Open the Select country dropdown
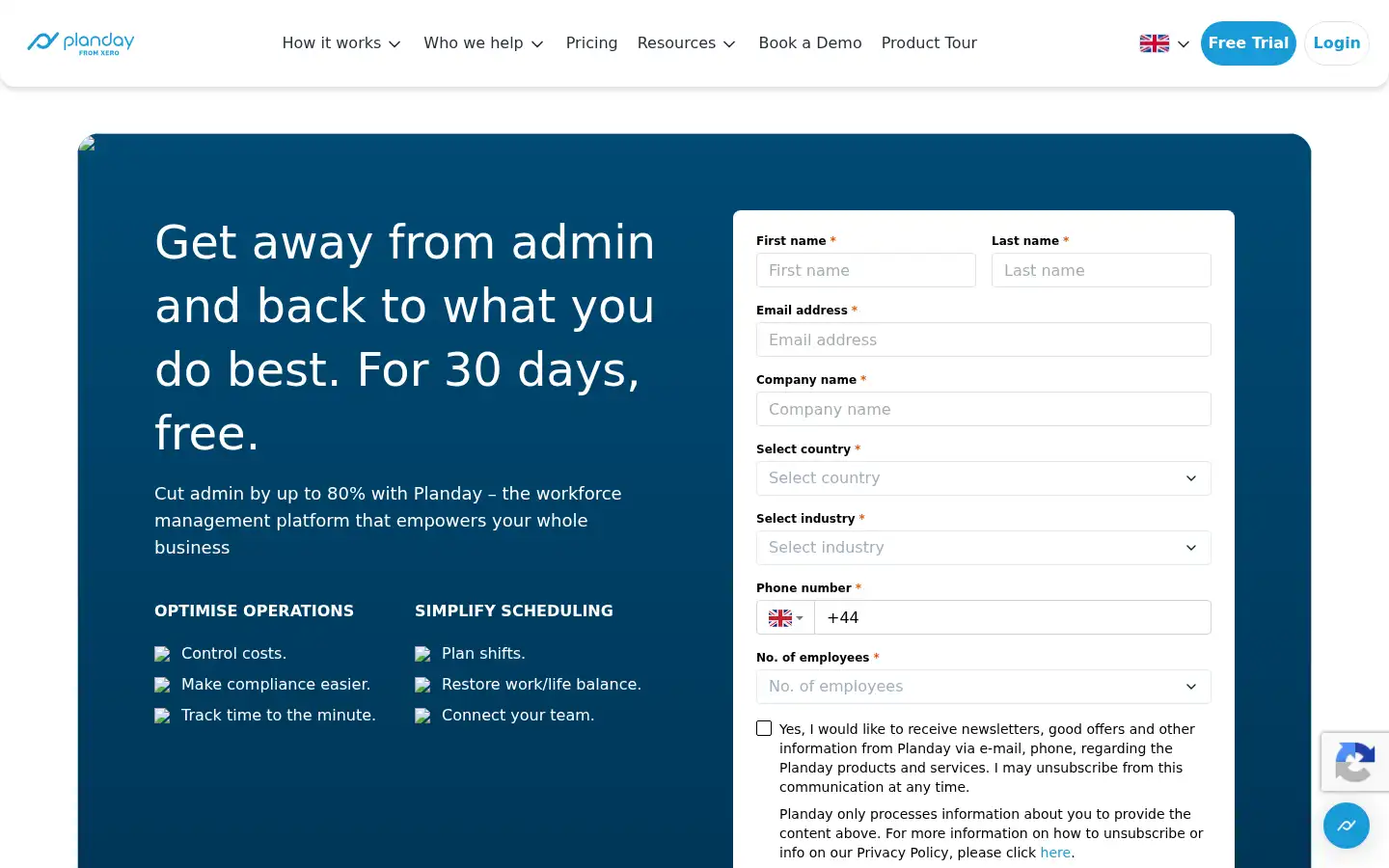This screenshot has height=868, width=1389. (x=984, y=478)
